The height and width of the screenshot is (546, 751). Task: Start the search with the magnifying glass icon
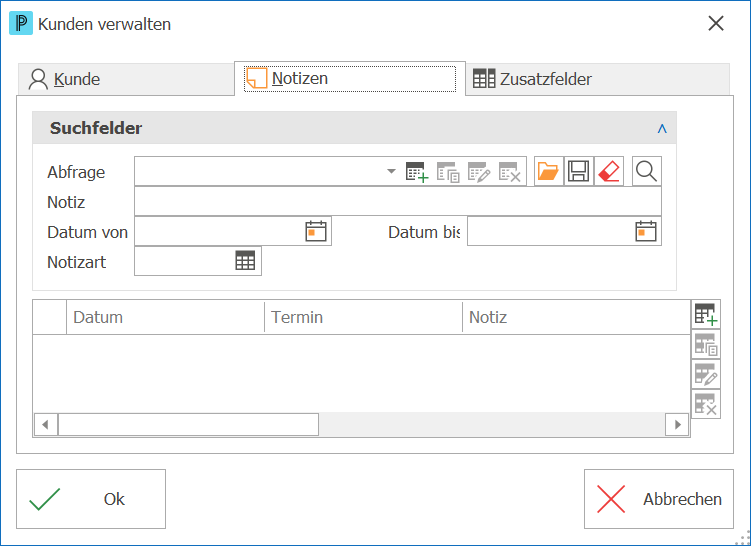click(x=647, y=171)
